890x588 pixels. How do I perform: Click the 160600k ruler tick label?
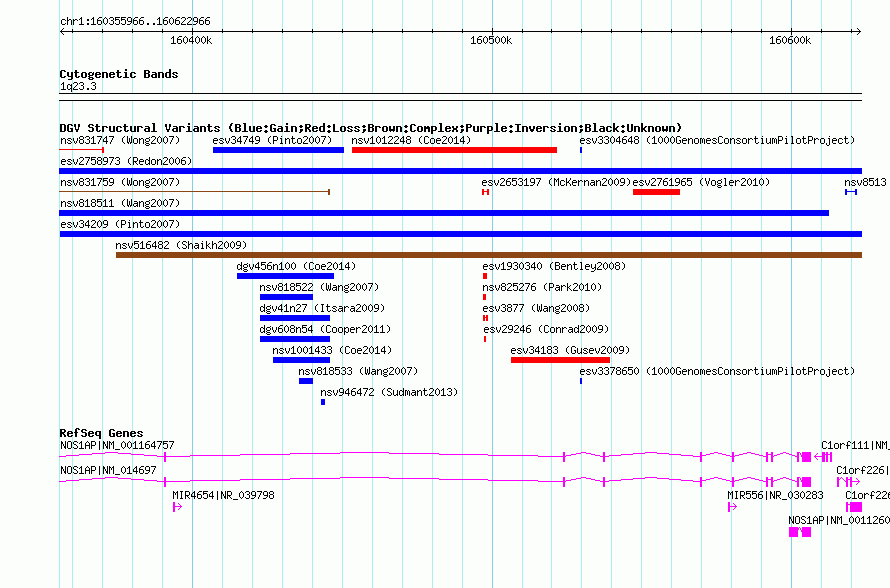tap(790, 41)
